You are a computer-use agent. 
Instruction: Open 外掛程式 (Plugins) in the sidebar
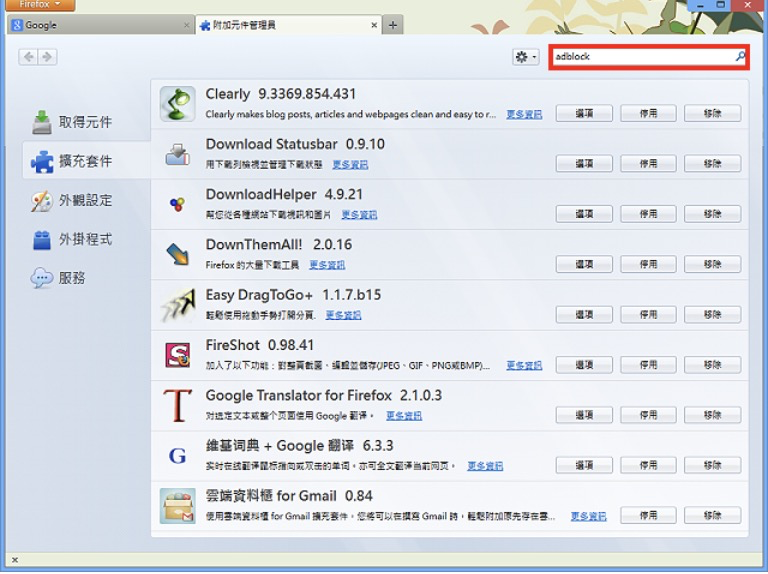72,239
